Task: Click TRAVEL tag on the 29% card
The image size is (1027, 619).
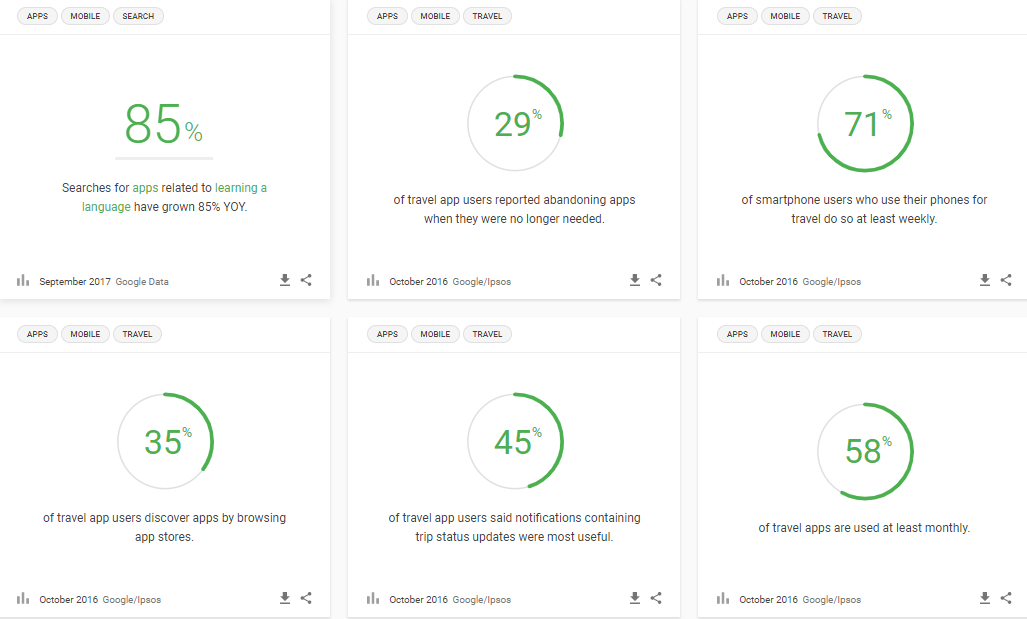Action: (487, 16)
